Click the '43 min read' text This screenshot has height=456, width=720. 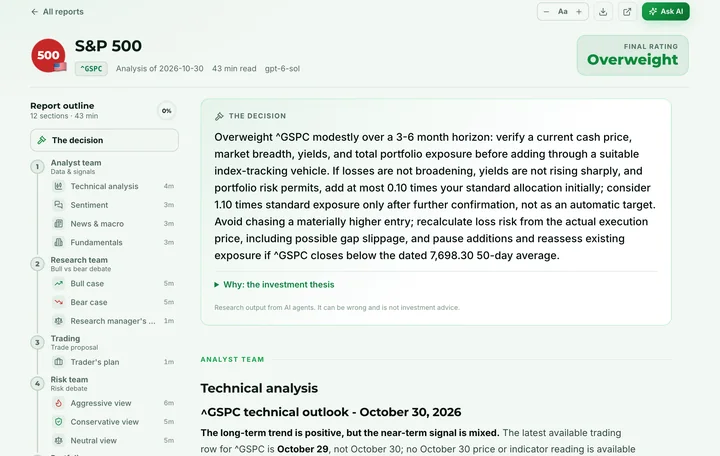[x=234, y=68]
